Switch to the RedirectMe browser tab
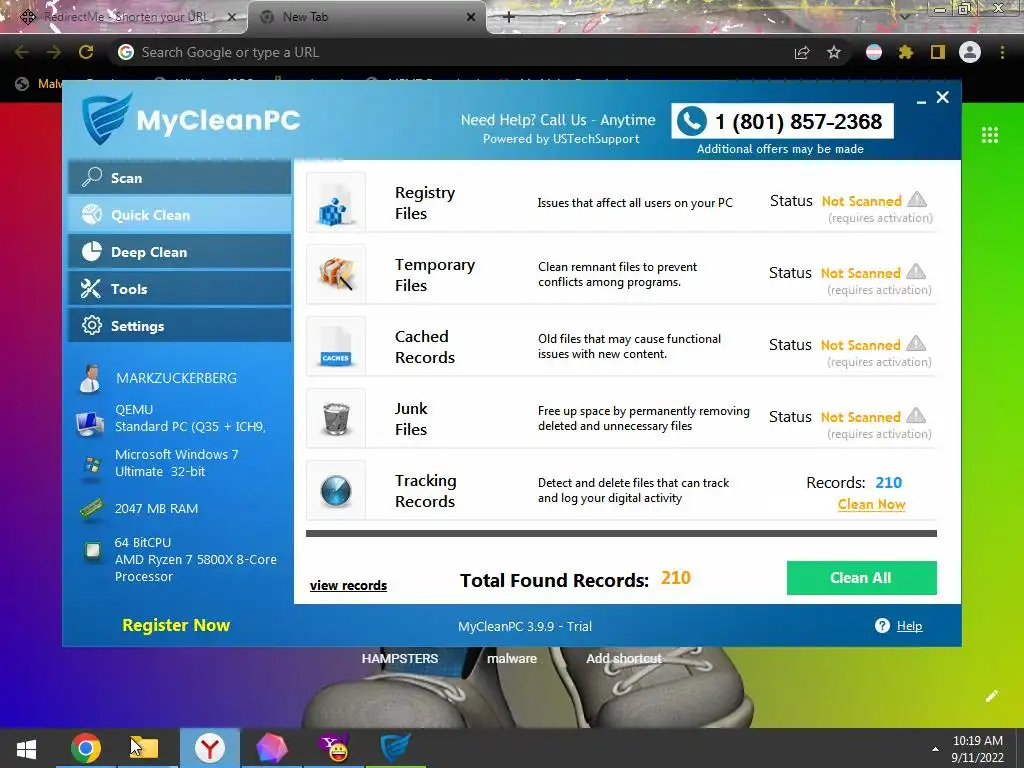1024x768 pixels. pos(124,17)
